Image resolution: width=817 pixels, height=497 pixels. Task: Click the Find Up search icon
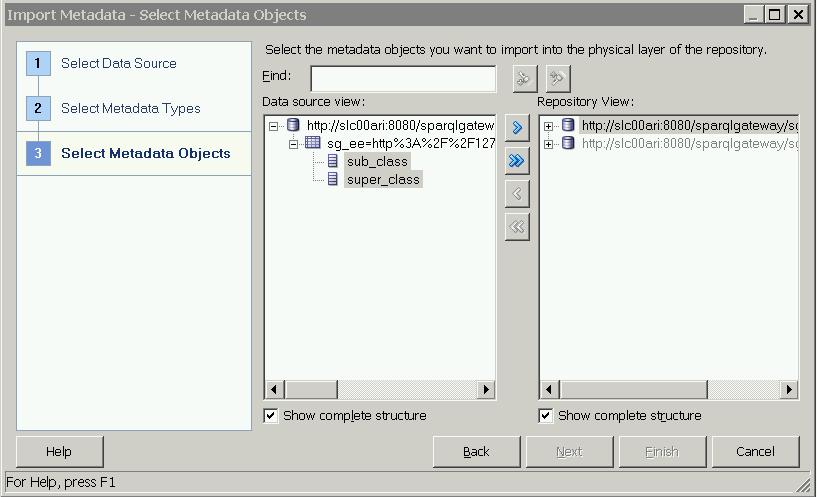[558, 79]
